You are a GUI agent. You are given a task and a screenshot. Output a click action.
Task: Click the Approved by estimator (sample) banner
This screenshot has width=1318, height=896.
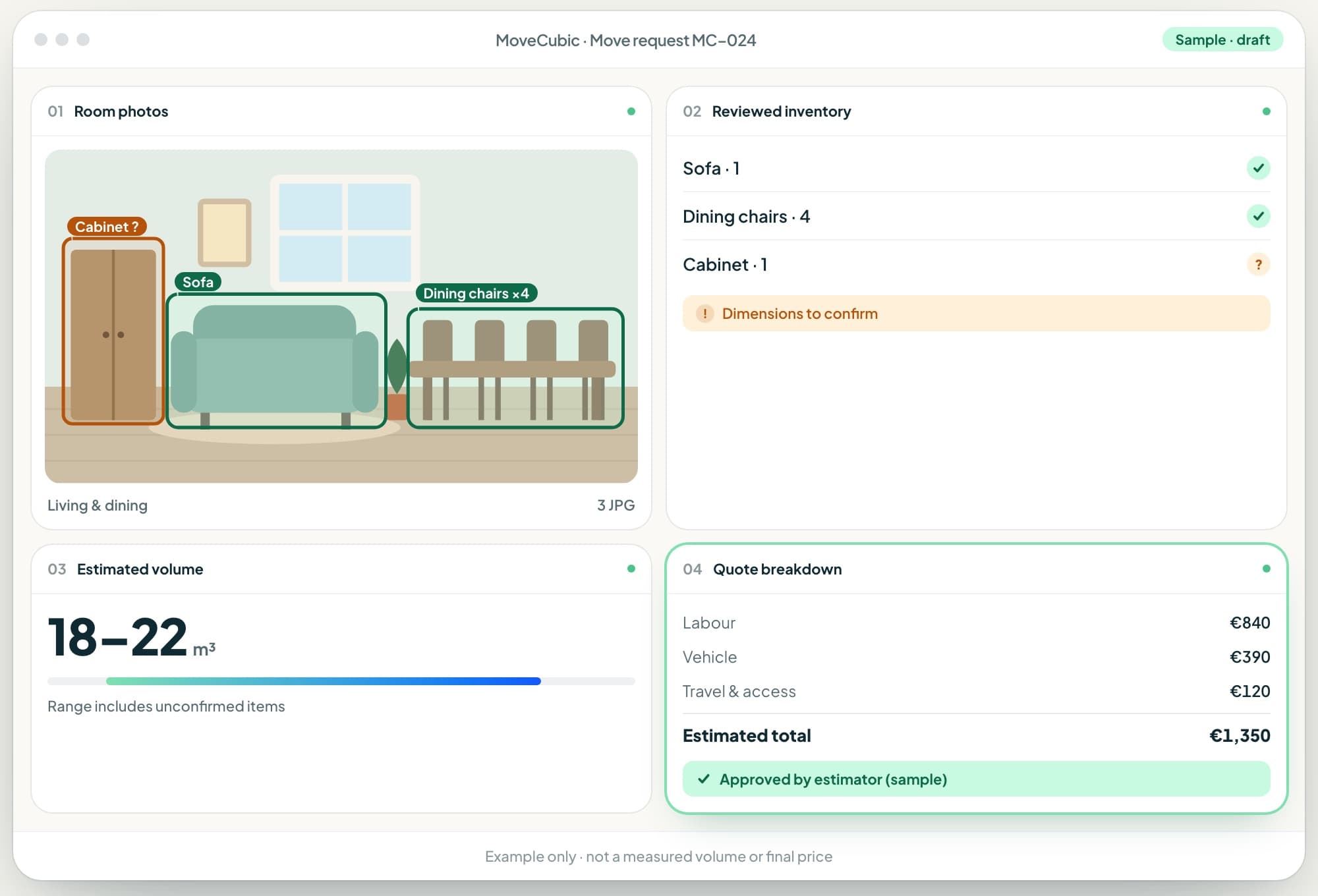[976, 779]
